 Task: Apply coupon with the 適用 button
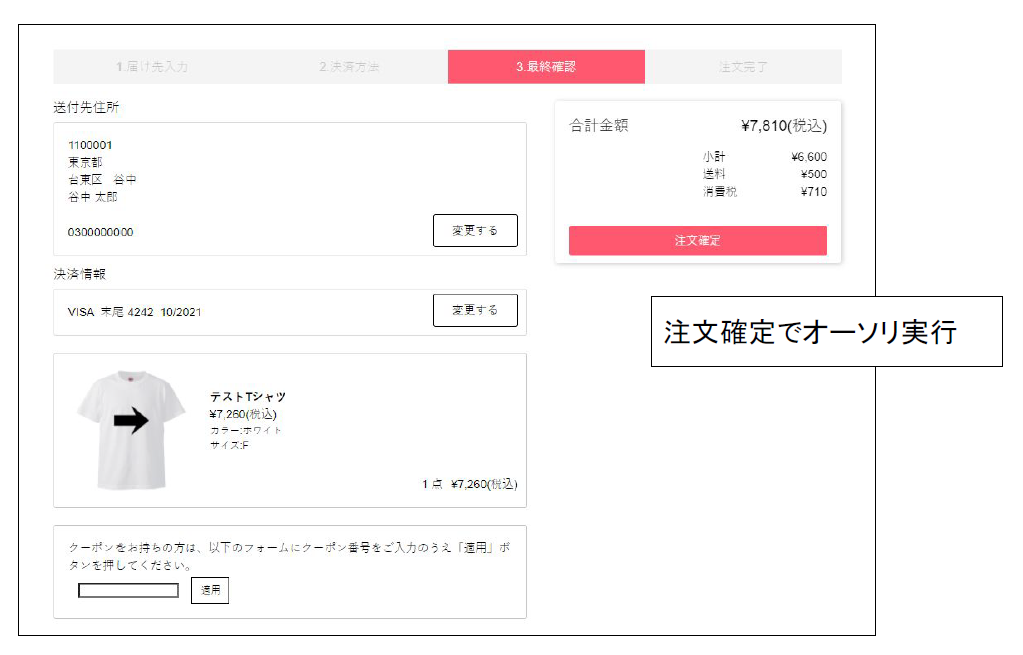click(x=209, y=590)
